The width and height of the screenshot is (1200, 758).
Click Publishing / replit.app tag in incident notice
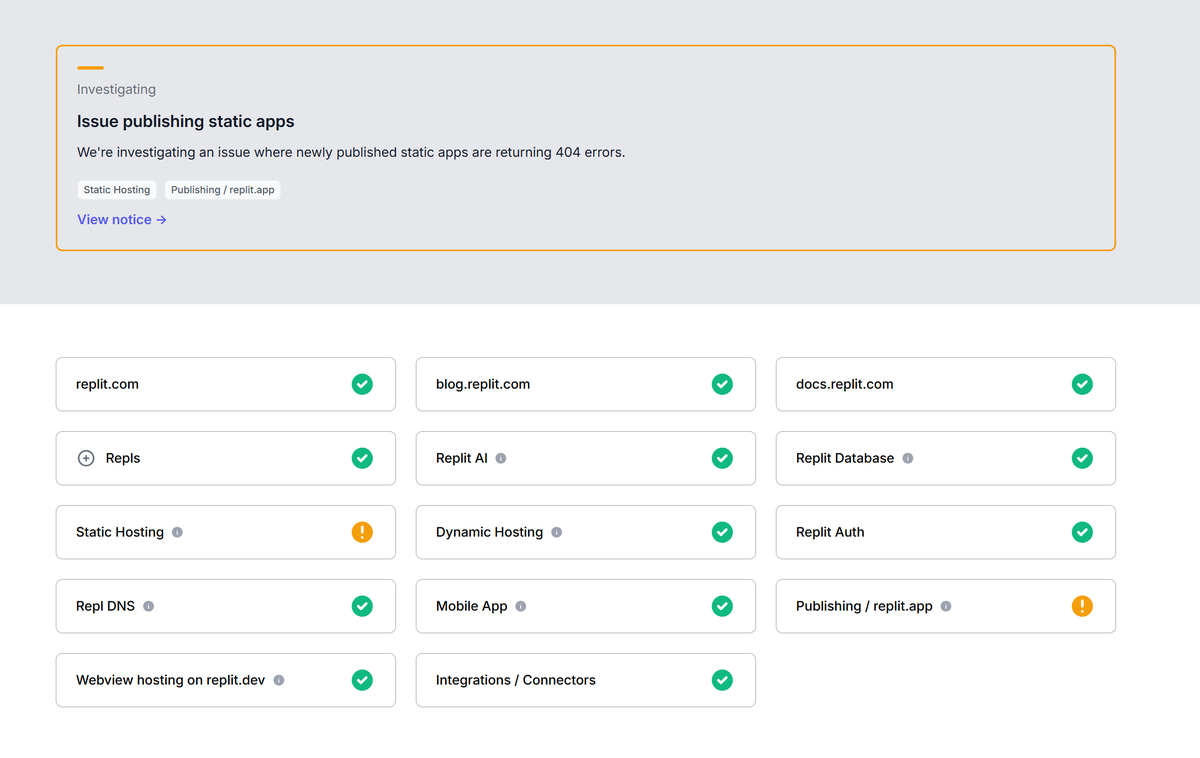(x=223, y=190)
